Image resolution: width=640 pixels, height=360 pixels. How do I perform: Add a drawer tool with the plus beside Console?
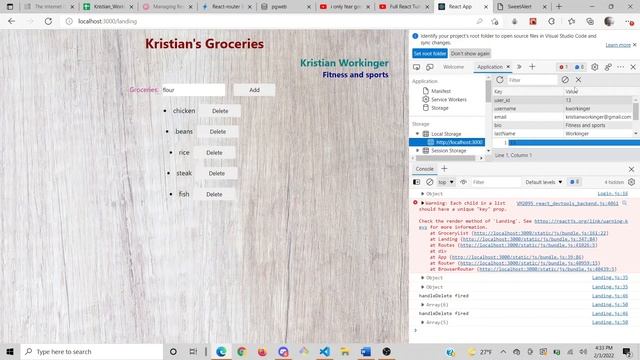pos(444,169)
